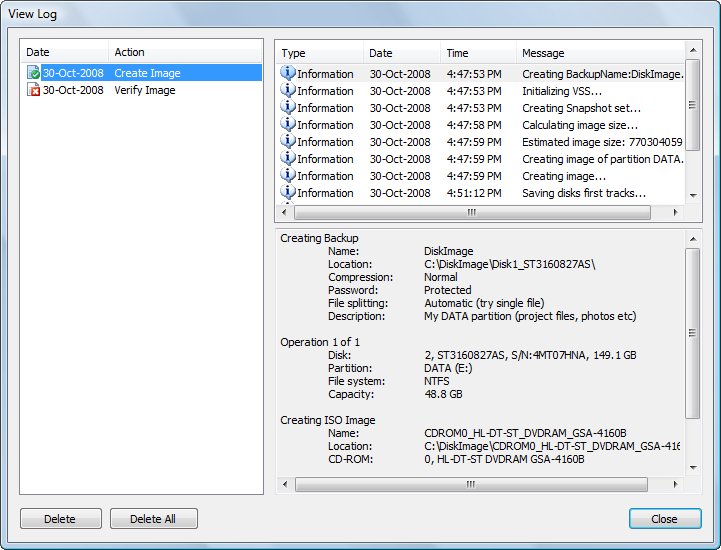Click the 'Creating Backup' heading in details
721x550 pixels.
pyautogui.click(x=319, y=238)
